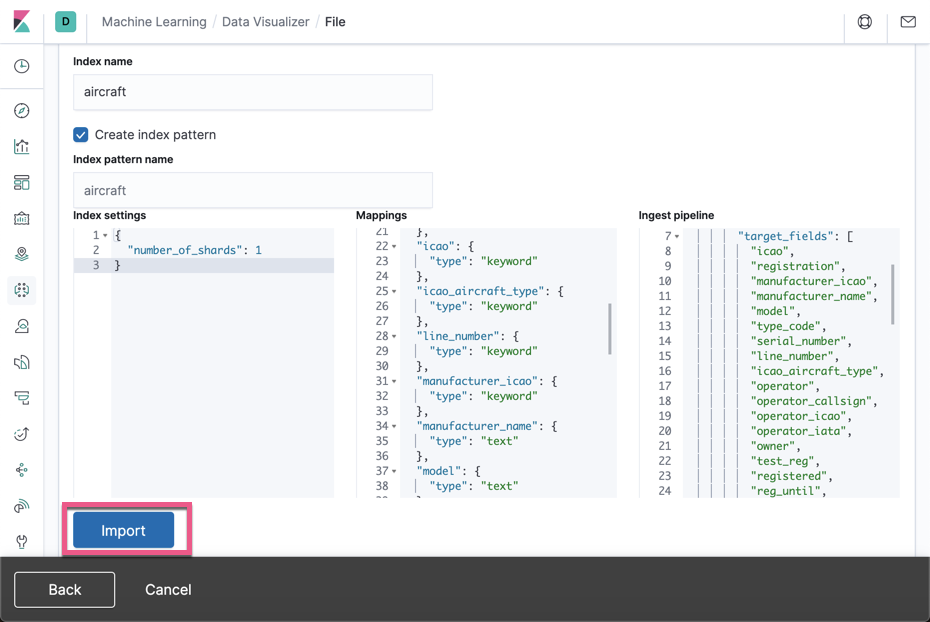930x622 pixels.
Task: Open the help lifebuoy icon
Action: 865,22
